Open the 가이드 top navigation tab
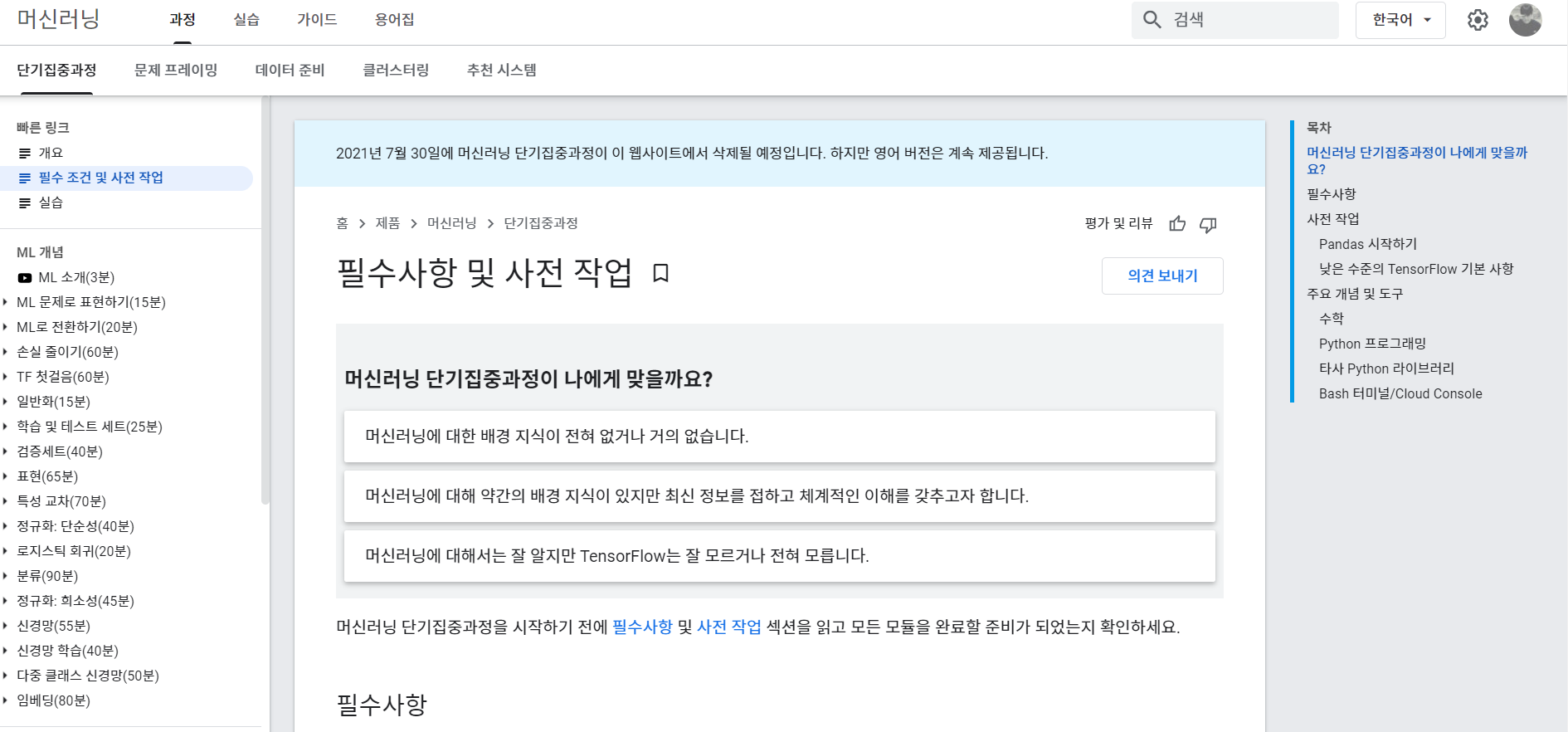This screenshot has height=732, width=1568. [x=317, y=20]
